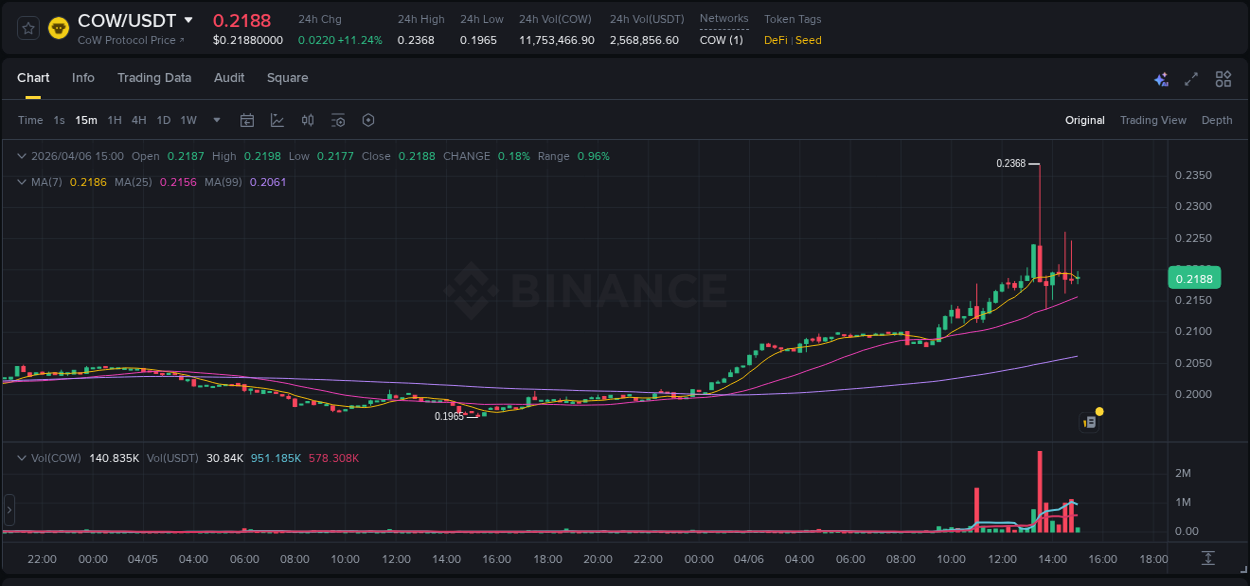Click the auto-fit vertical scale icon

point(1208,557)
